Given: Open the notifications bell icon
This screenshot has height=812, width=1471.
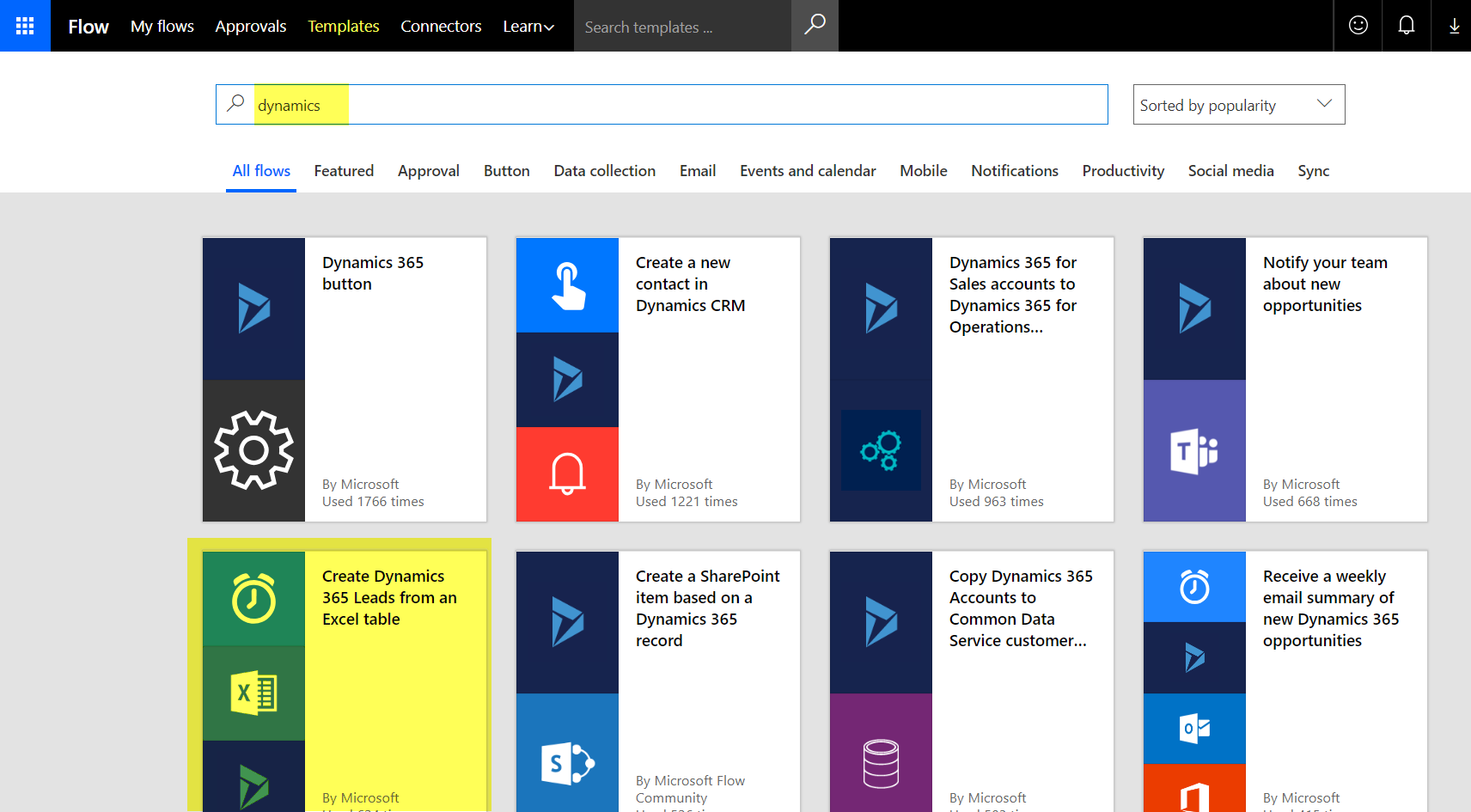Looking at the screenshot, I should 1407,26.
